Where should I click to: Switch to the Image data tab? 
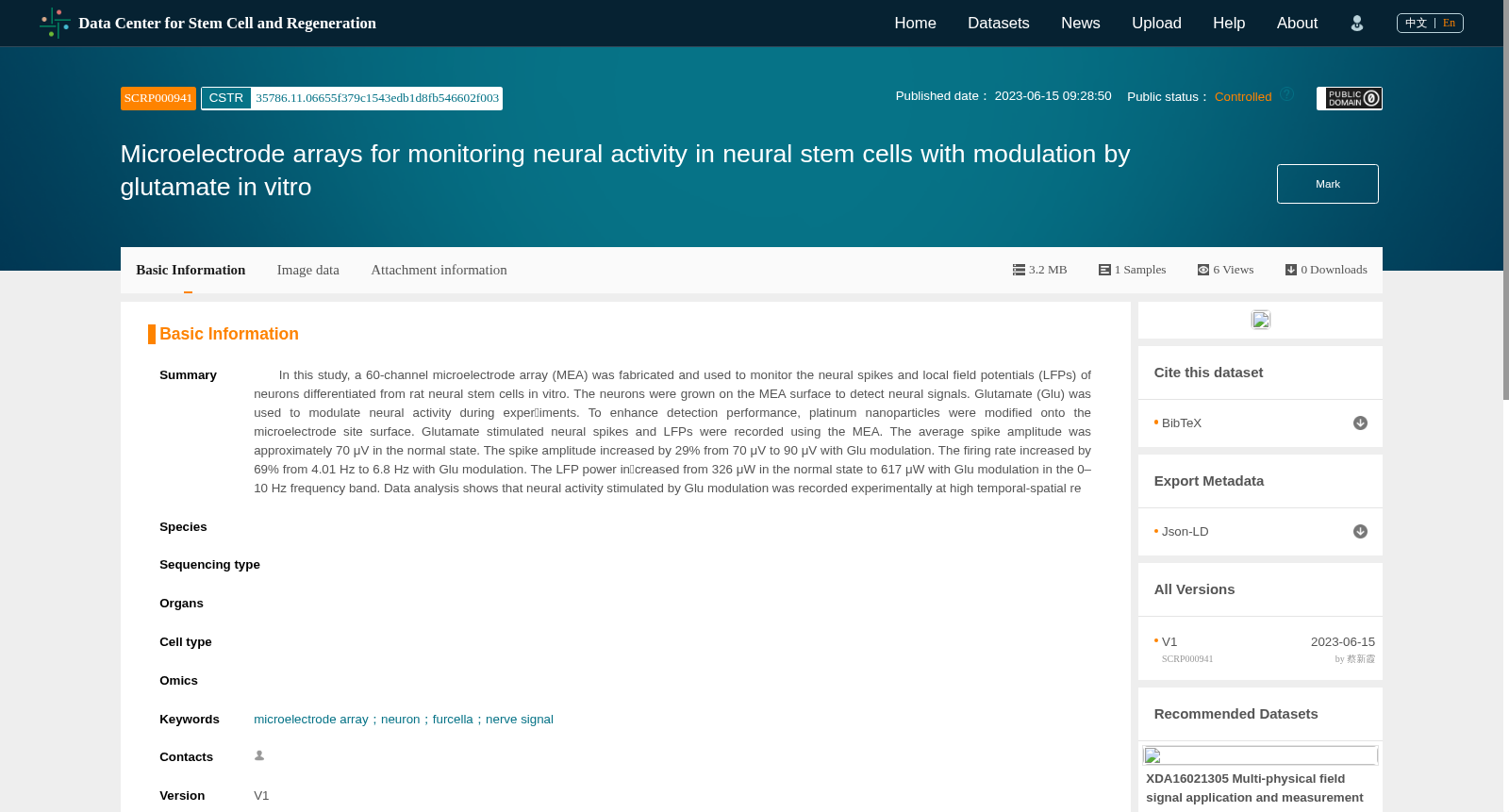click(x=307, y=270)
